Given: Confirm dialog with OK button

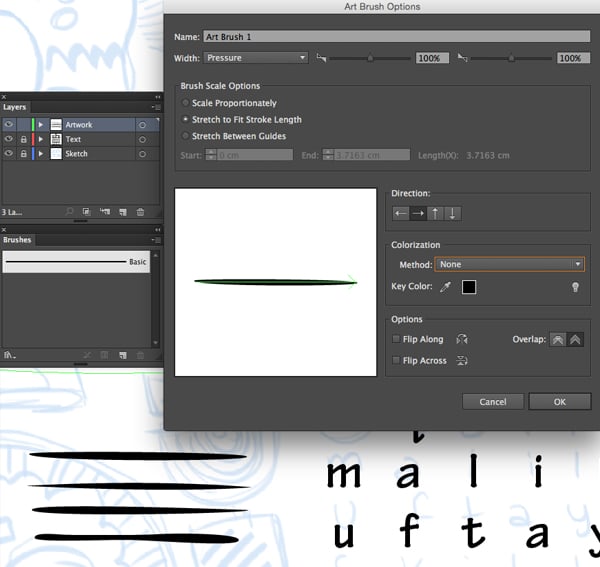Looking at the screenshot, I should tap(560, 402).
